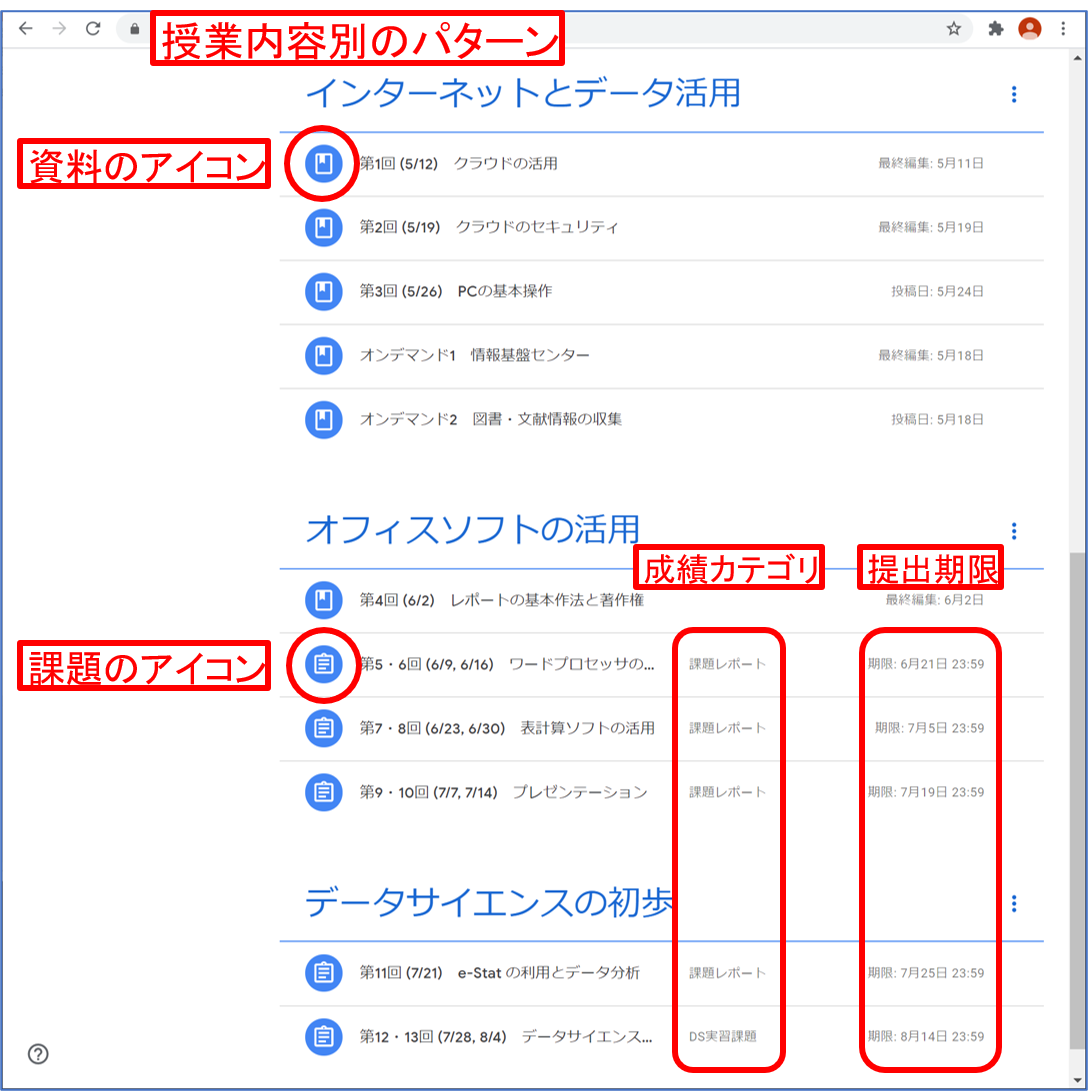Click assignment icon for 第12・13回 データサイエンス

pyautogui.click(x=323, y=1036)
